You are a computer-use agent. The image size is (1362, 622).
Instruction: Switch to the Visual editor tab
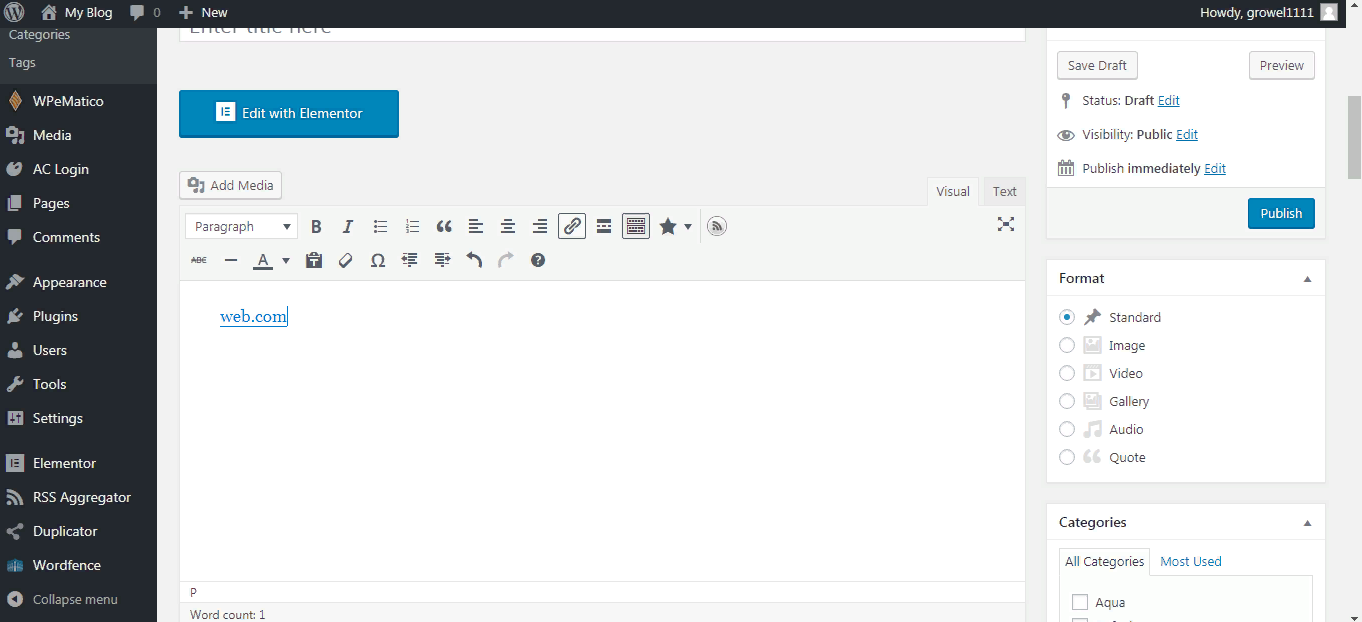tap(953, 191)
